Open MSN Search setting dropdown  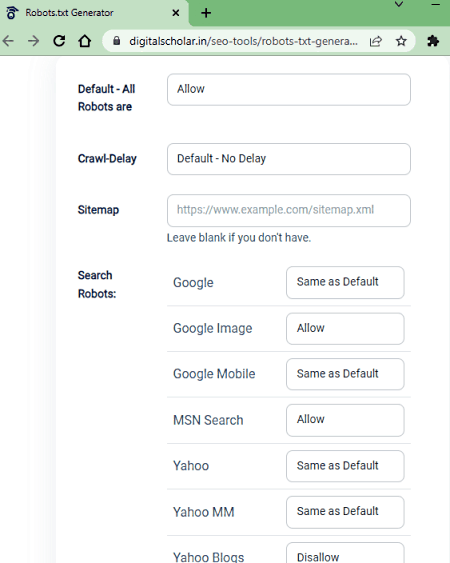click(345, 420)
